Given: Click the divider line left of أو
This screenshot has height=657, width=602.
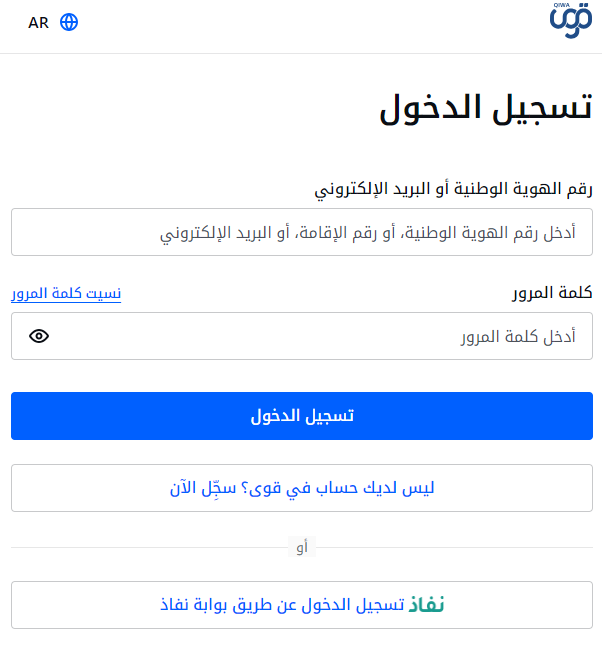Looking at the screenshot, I should pyautogui.click(x=150, y=548).
